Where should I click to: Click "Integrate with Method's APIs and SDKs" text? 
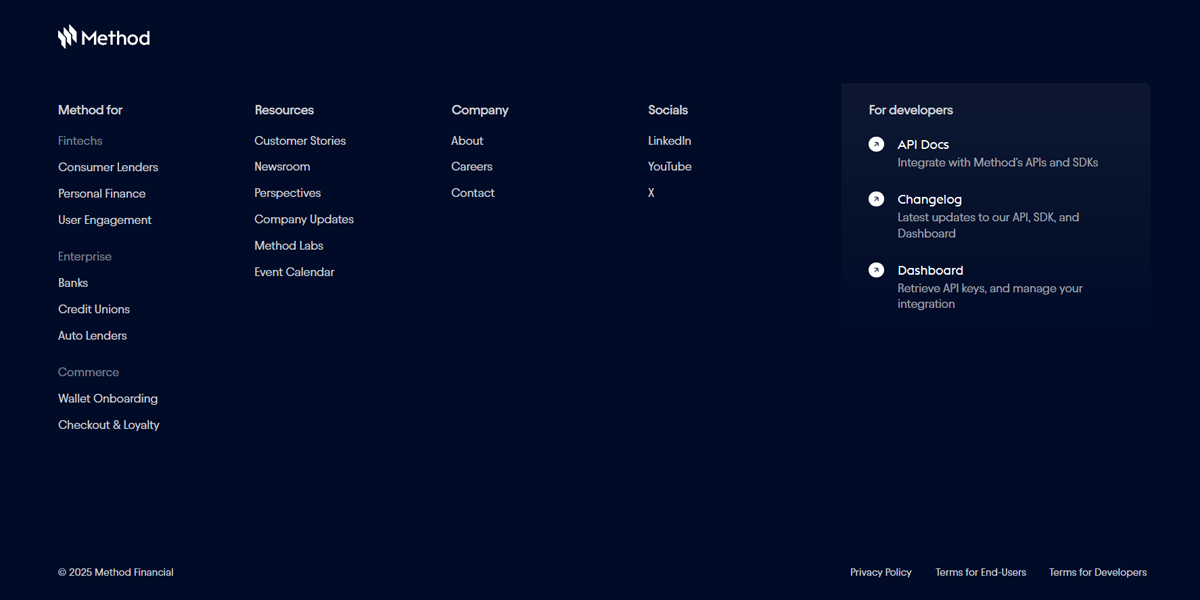pyautogui.click(x=998, y=162)
